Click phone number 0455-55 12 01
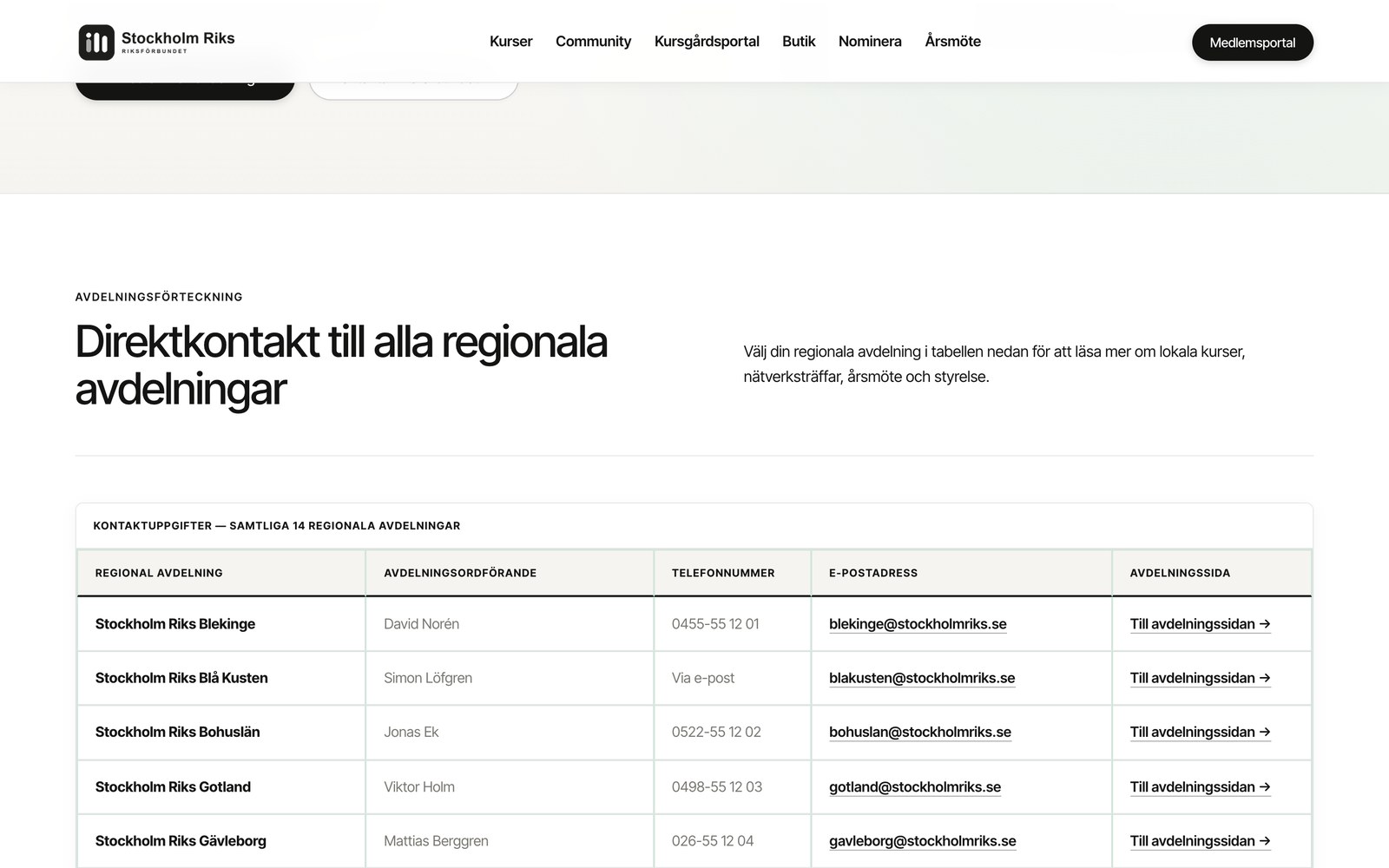 point(715,624)
